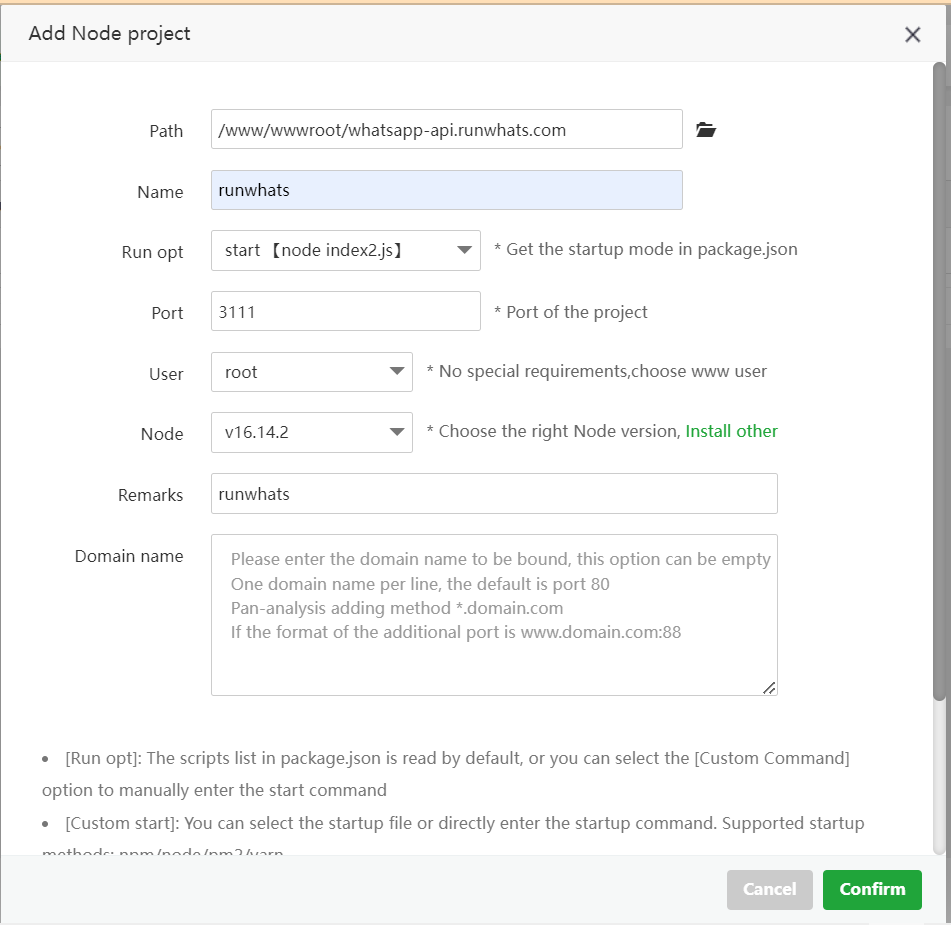Click the Path input field

pyautogui.click(x=446, y=130)
